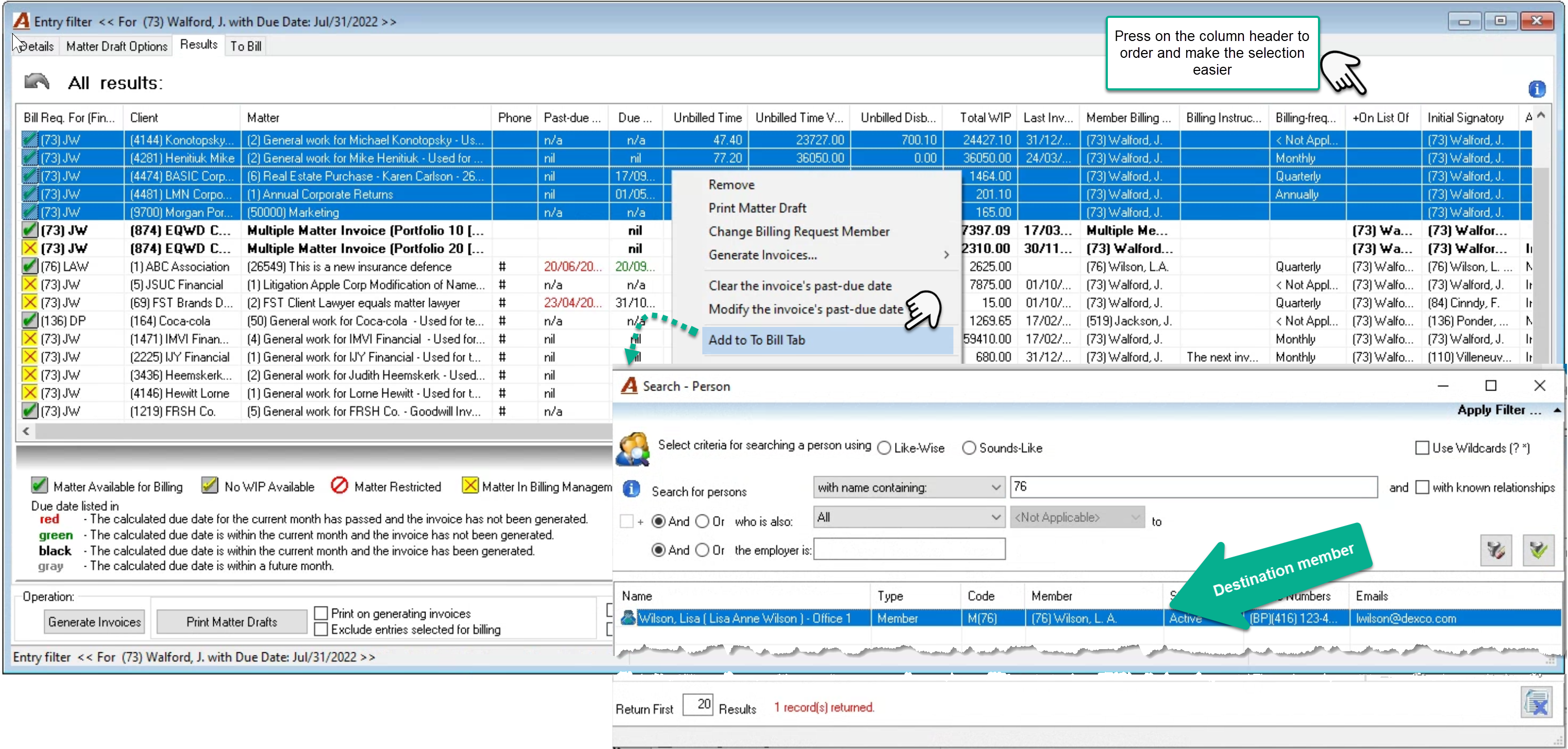Tick the with known relationships checkbox

pyautogui.click(x=1421, y=488)
